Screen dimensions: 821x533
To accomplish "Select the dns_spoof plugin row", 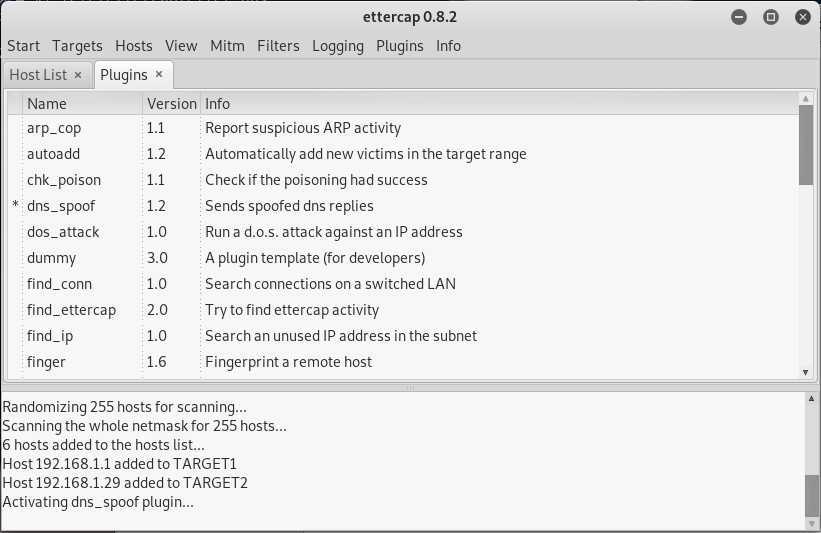I will (59, 206).
